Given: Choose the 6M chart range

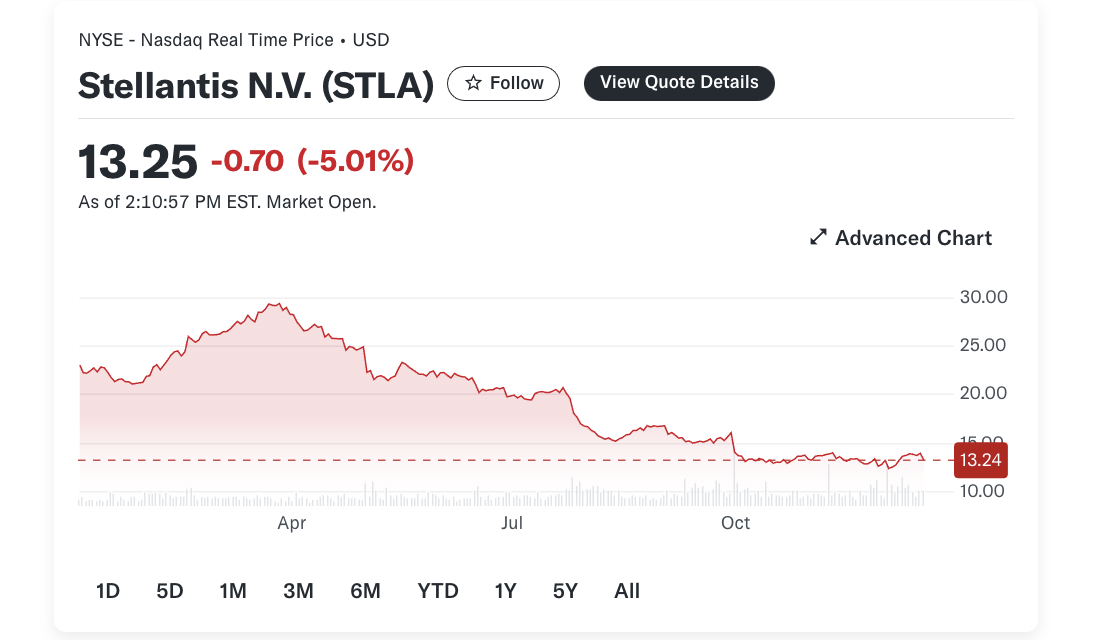Looking at the screenshot, I should click(x=365, y=590).
